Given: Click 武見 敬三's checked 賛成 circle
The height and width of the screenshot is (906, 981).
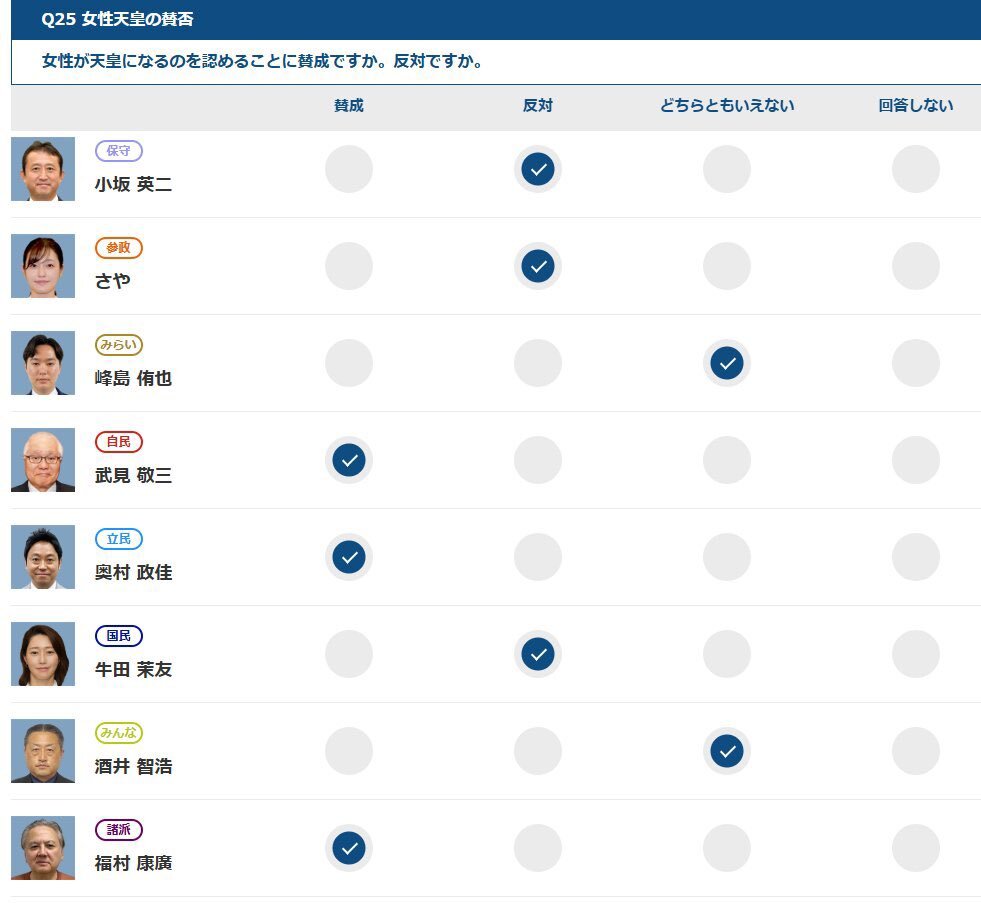Looking at the screenshot, I should coord(348,460).
